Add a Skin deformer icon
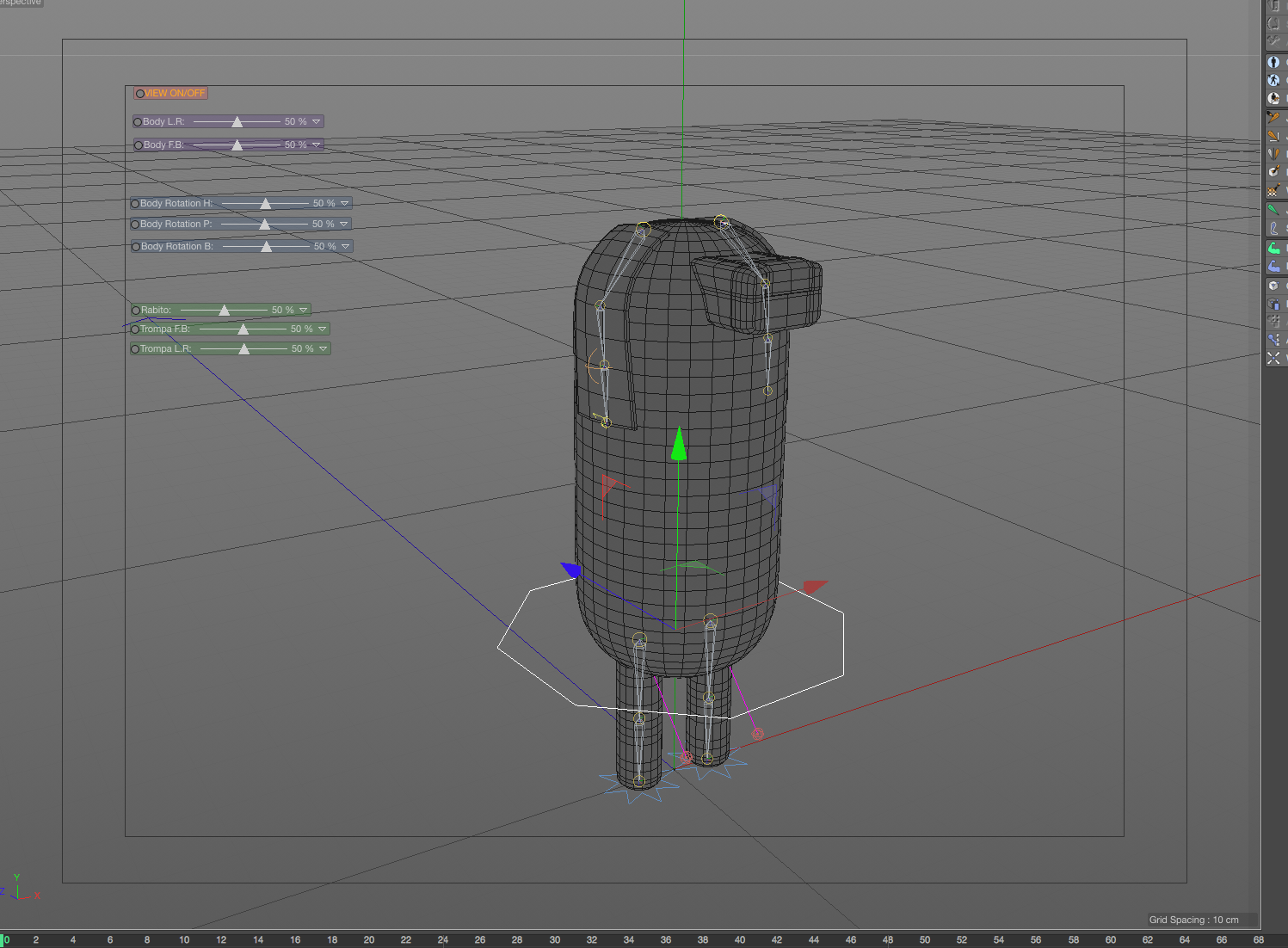This screenshot has width=1288, height=948. pyautogui.click(x=1273, y=228)
